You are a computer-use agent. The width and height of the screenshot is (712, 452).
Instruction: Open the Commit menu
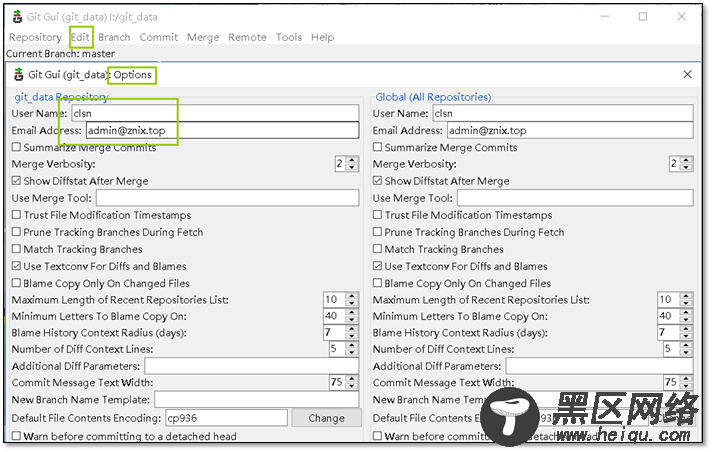(158, 37)
